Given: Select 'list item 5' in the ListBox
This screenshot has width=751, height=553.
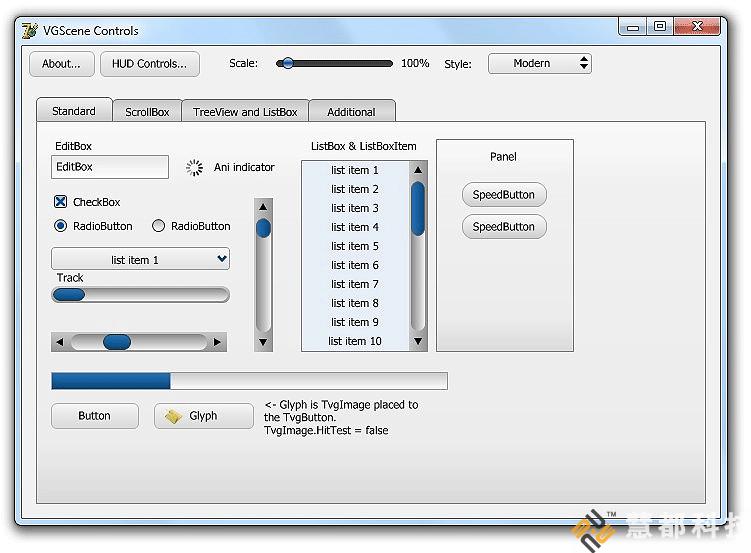Looking at the screenshot, I should (x=355, y=246).
